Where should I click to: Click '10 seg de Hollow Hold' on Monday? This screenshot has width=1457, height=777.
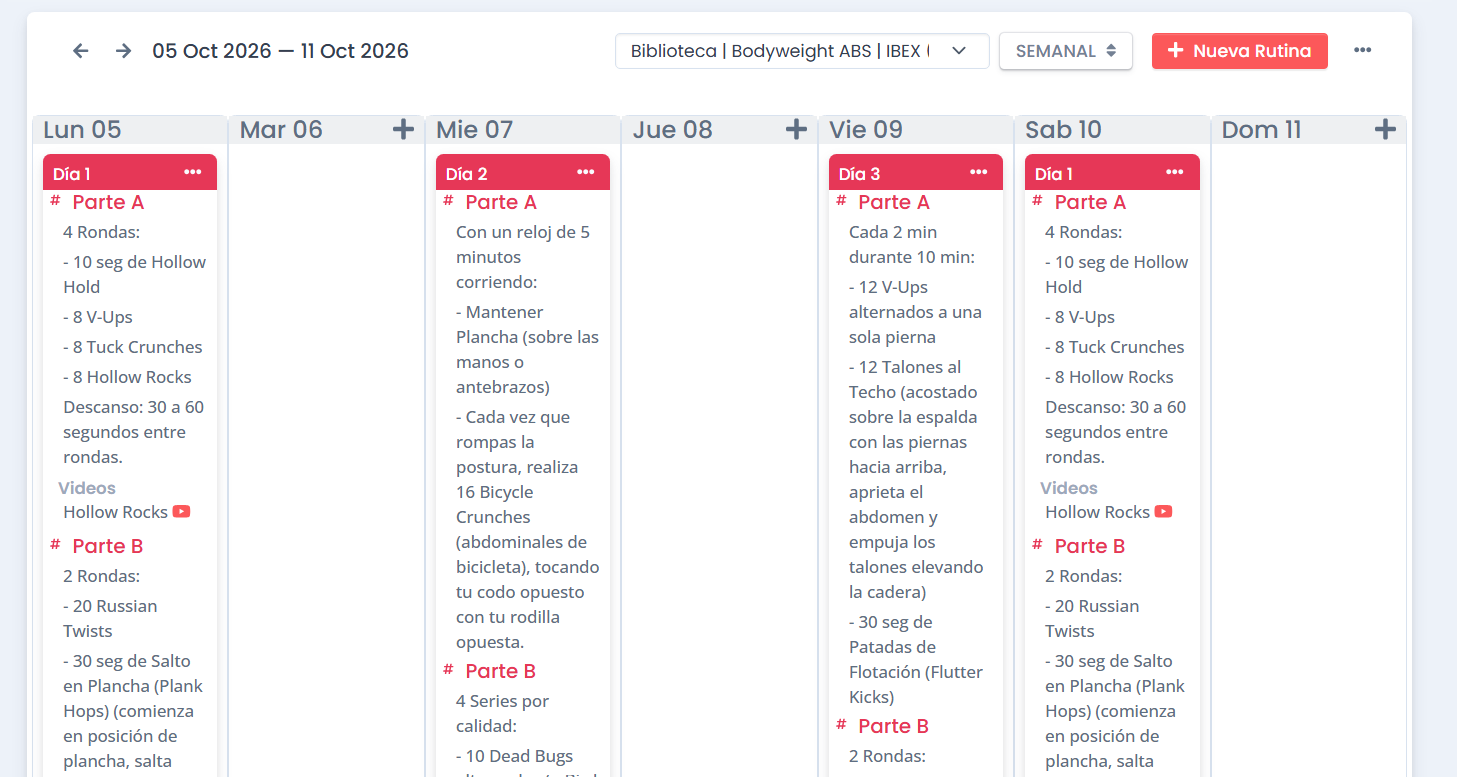pyautogui.click(x=134, y=274)
